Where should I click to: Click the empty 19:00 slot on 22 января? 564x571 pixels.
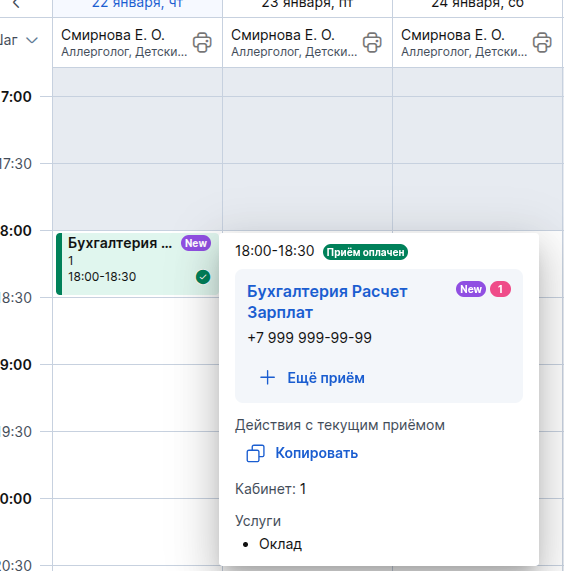click(x=137, y=398)
